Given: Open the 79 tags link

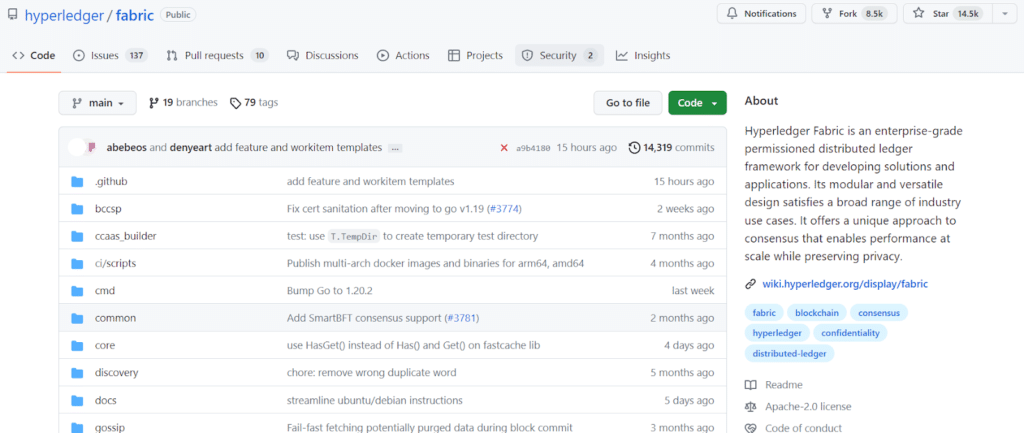Looking at the screenshot, I should [254, 103].
